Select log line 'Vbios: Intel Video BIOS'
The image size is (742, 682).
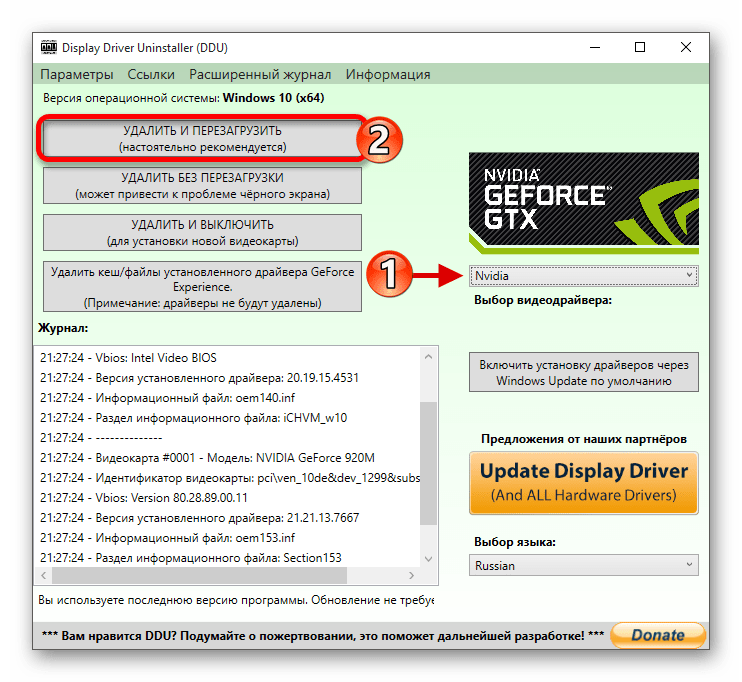[128, 358]
